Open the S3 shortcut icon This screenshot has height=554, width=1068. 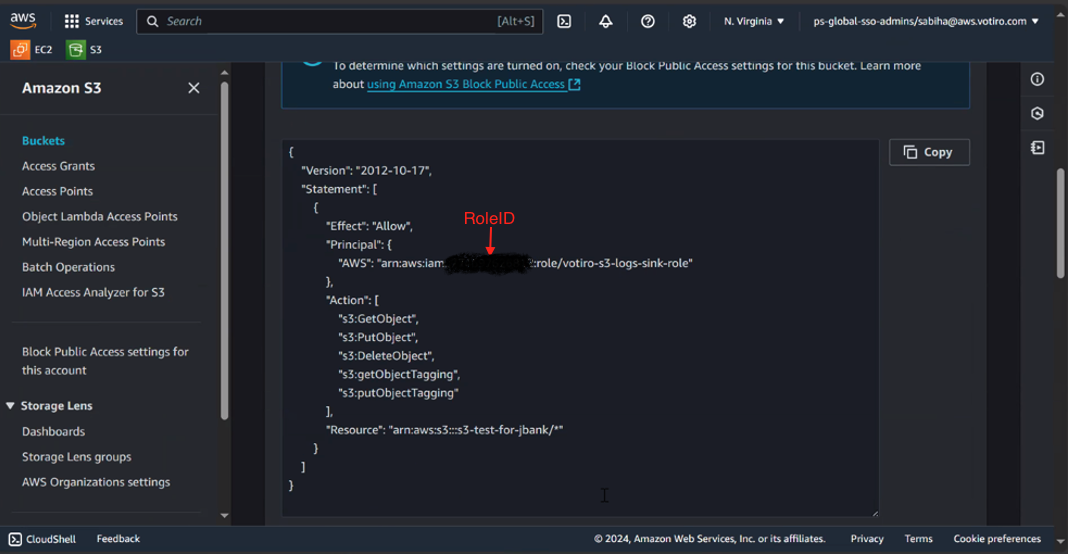(84, 49)
